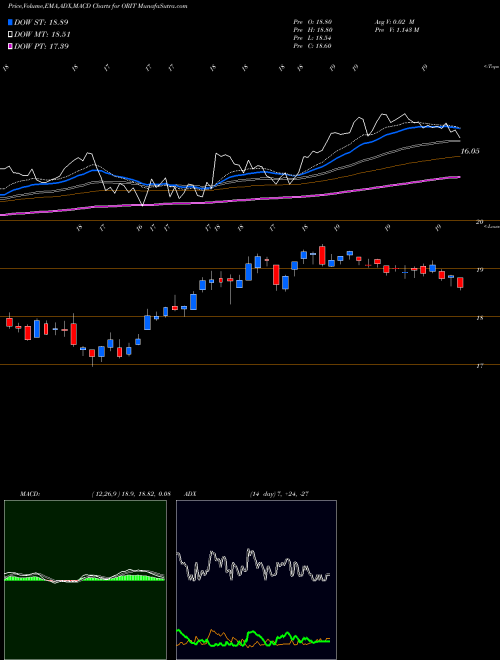Select the 'DOW ST: 18.89' legend text
This screenshot has width=500, height=660.
(x=41, y=22)
